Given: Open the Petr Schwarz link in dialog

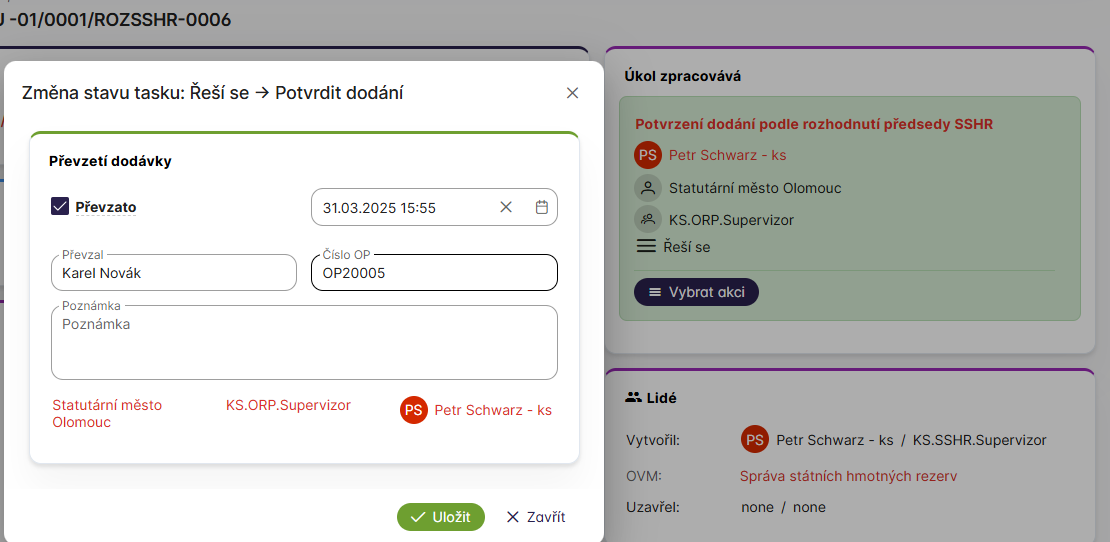Looking at the screenshot, I should click(493, 410).
